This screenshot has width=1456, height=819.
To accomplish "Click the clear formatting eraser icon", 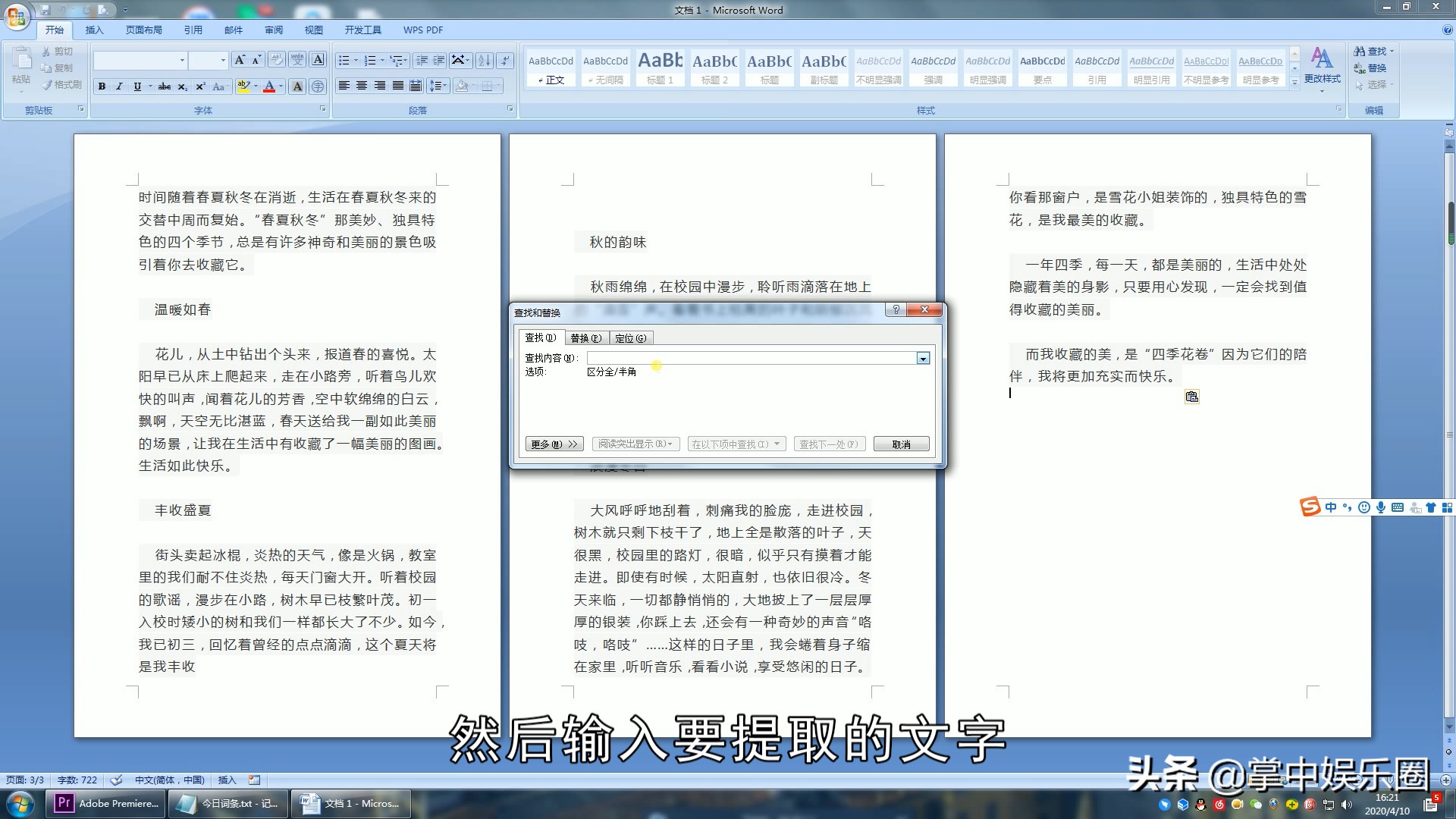I will click(x=278, y=60).
